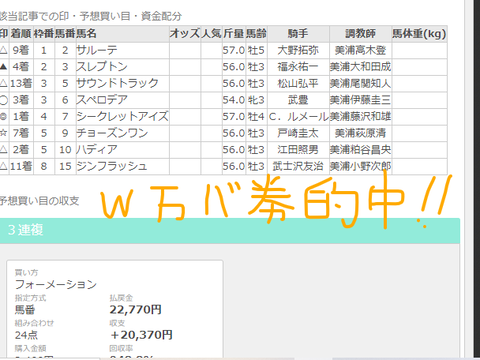This screenshot has height=360, width=480.
Task: Click the ☆ mark in チョーズンワン row
Action: [x=3, y=133]
